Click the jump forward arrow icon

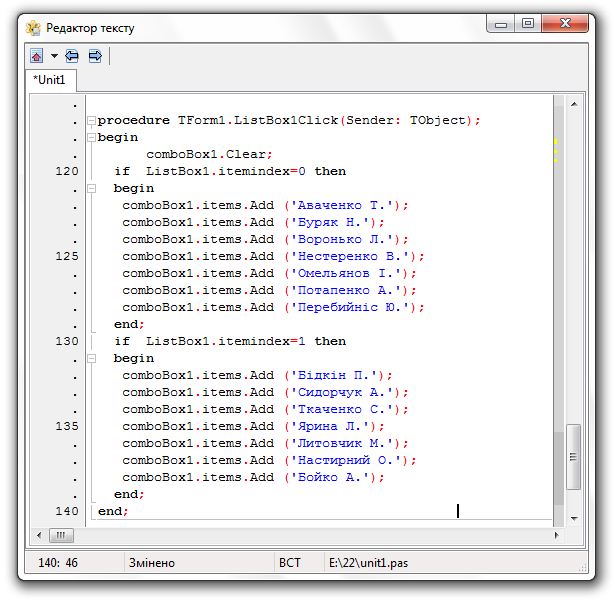95,56
